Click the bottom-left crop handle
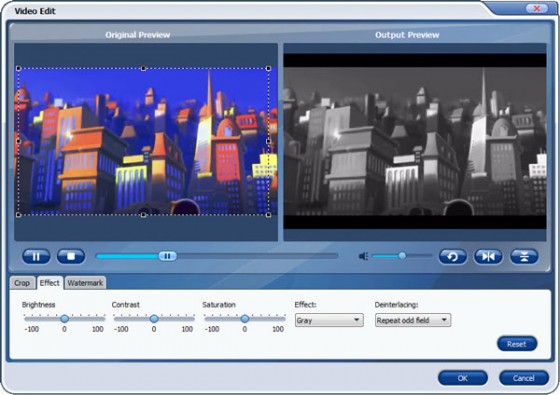This screenshot has width=560, height=395. coord(19,215)
